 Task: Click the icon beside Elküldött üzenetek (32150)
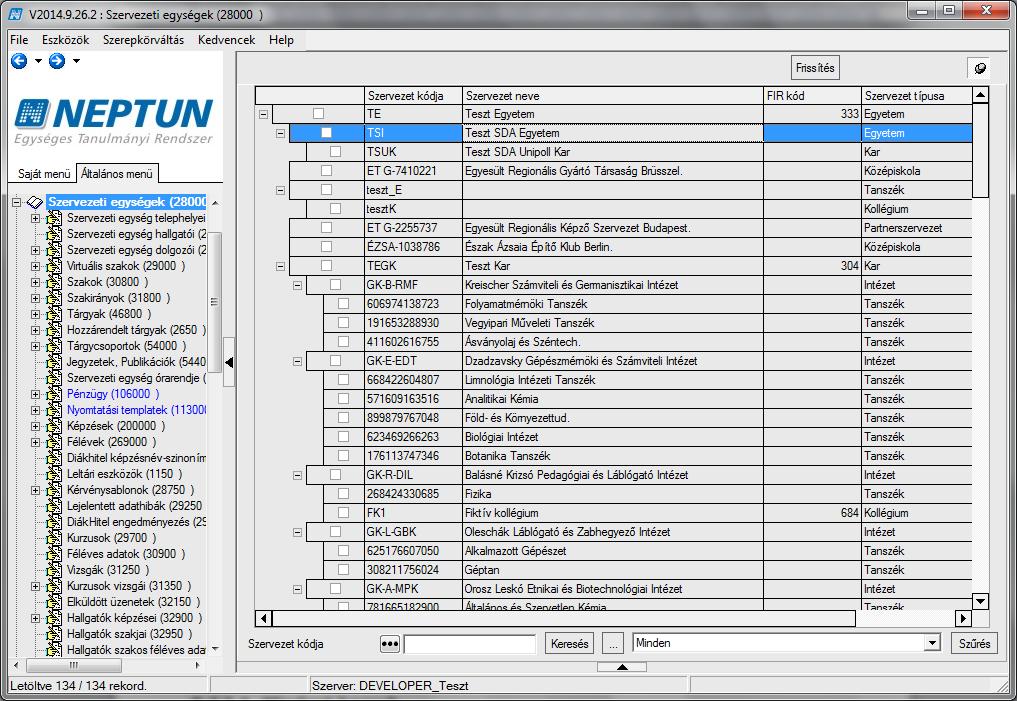click(54, 602)
